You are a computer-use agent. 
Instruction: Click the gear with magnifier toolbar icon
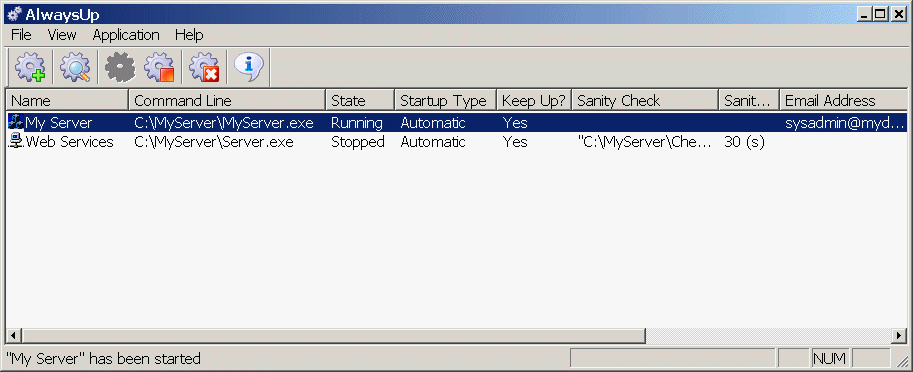tap(75, 68)
